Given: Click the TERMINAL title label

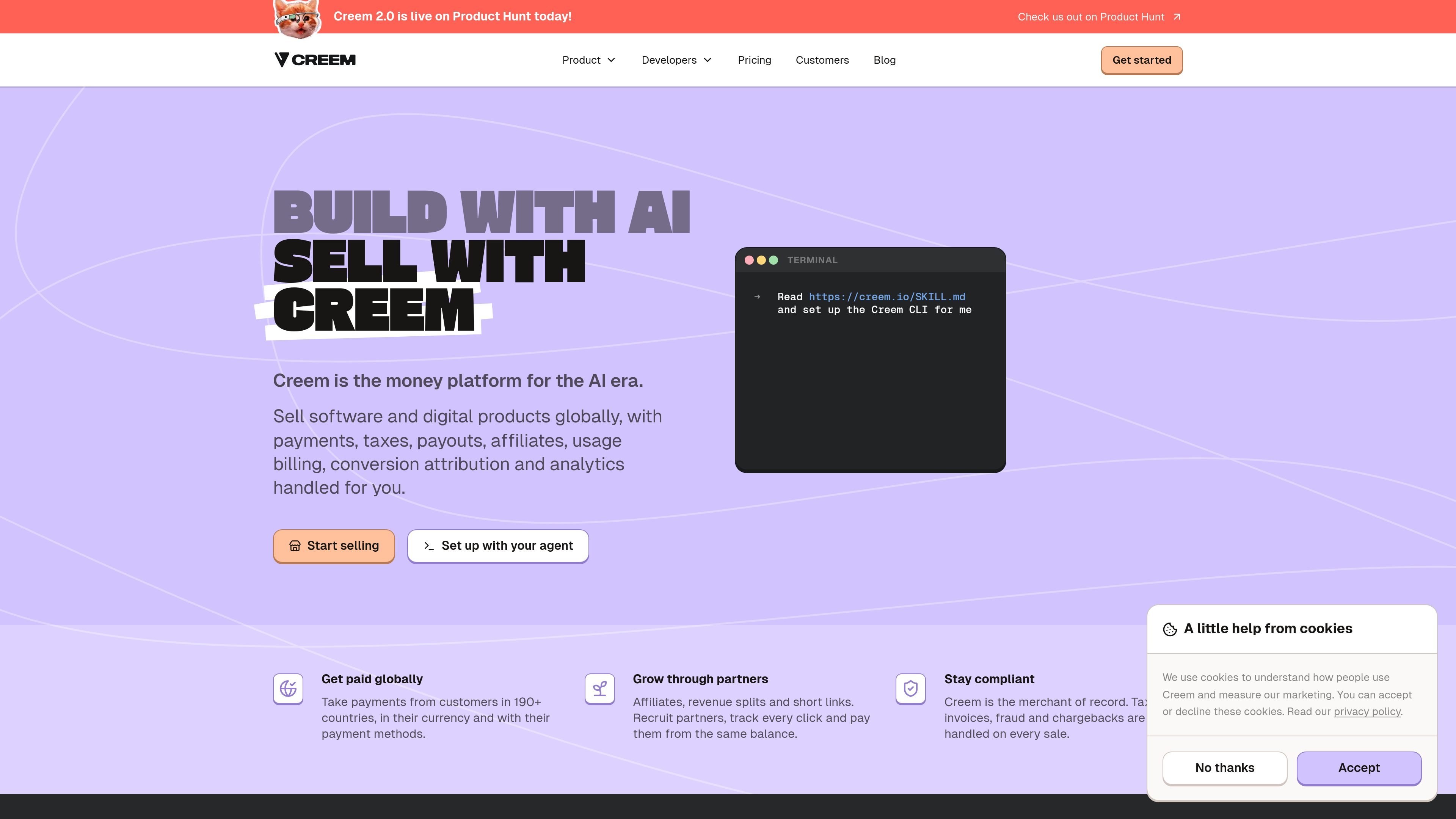Looking at the screenshot, I should [x=812, y=260].
